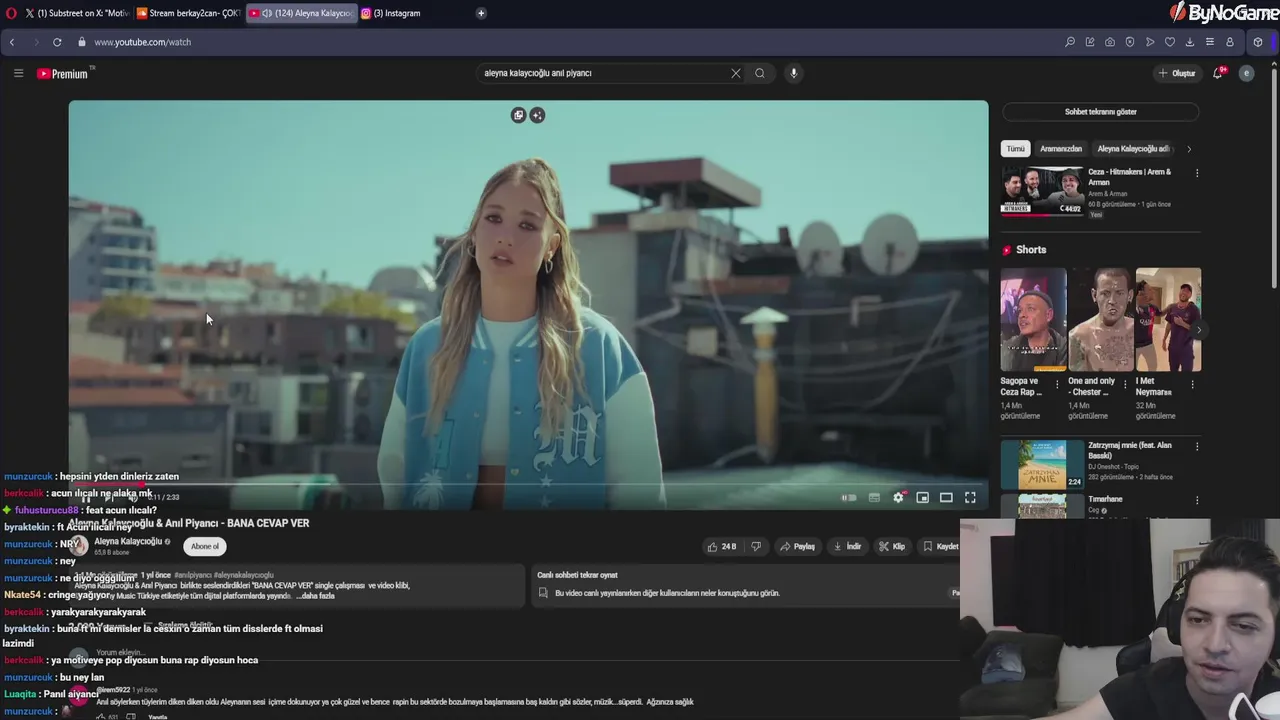Screen dimensions: 1280x720
Task: Open Zatrzymaj mnie video thumbnail
Action: [x=1042, y=464]
